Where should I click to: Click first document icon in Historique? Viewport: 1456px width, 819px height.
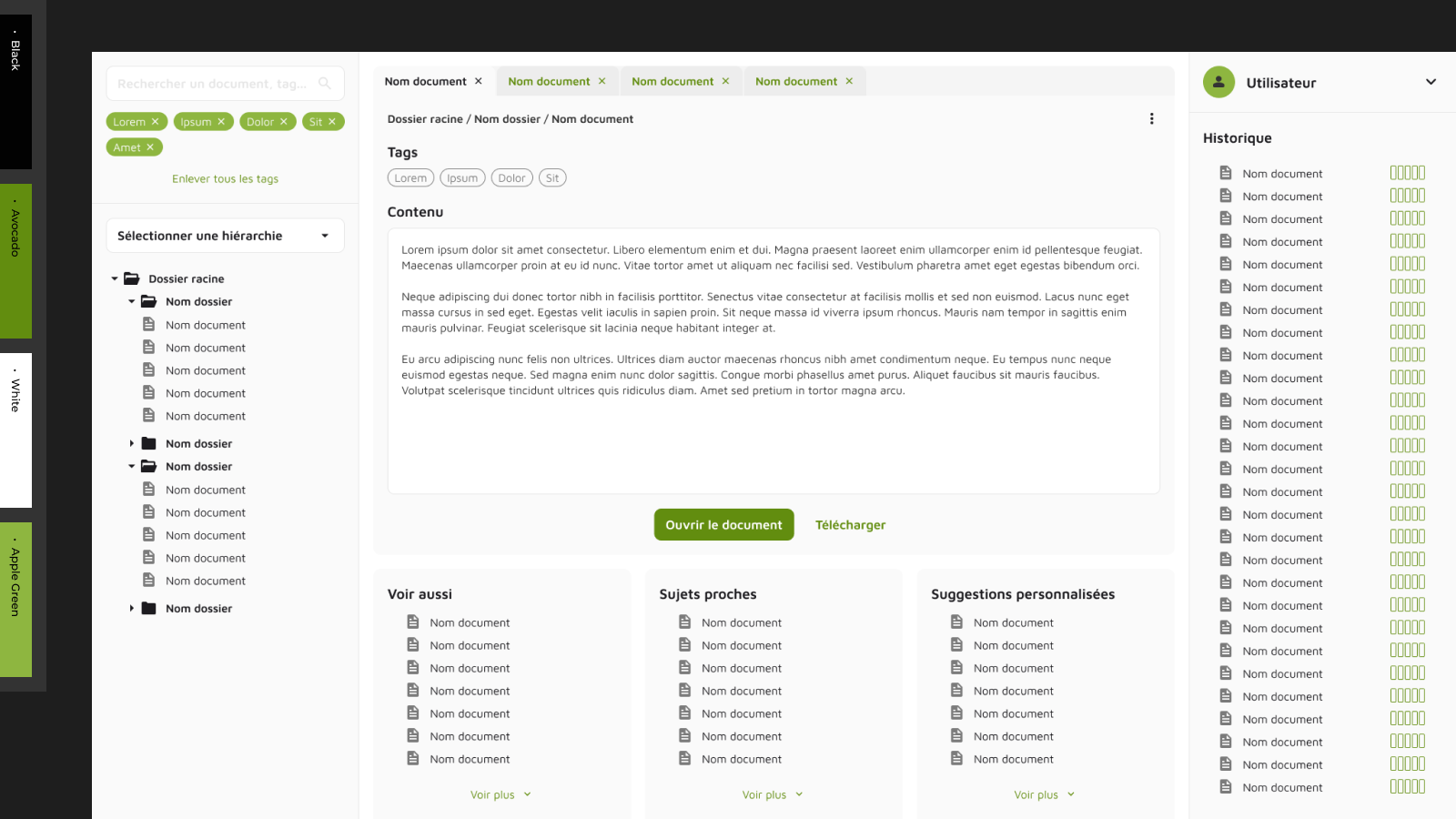[x=1226, y=173]
